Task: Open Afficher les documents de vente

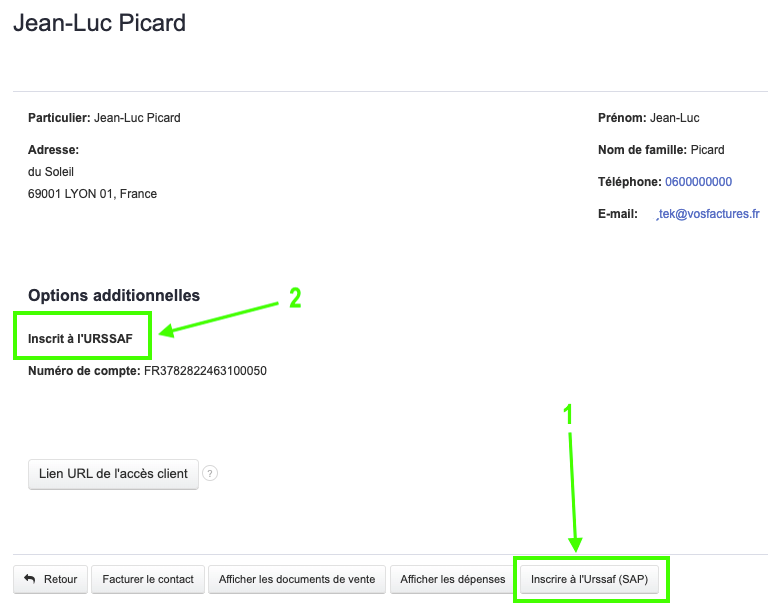Action: point(298,579)
